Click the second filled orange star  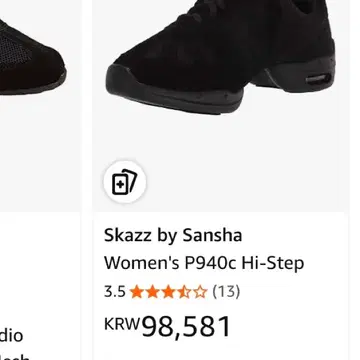tap(152, 292)
